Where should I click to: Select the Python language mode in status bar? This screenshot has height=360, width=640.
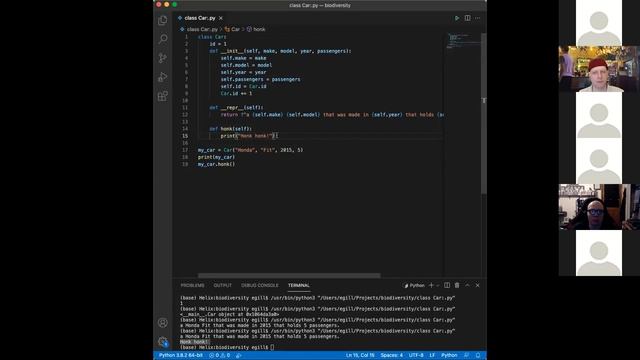[449, 355]
